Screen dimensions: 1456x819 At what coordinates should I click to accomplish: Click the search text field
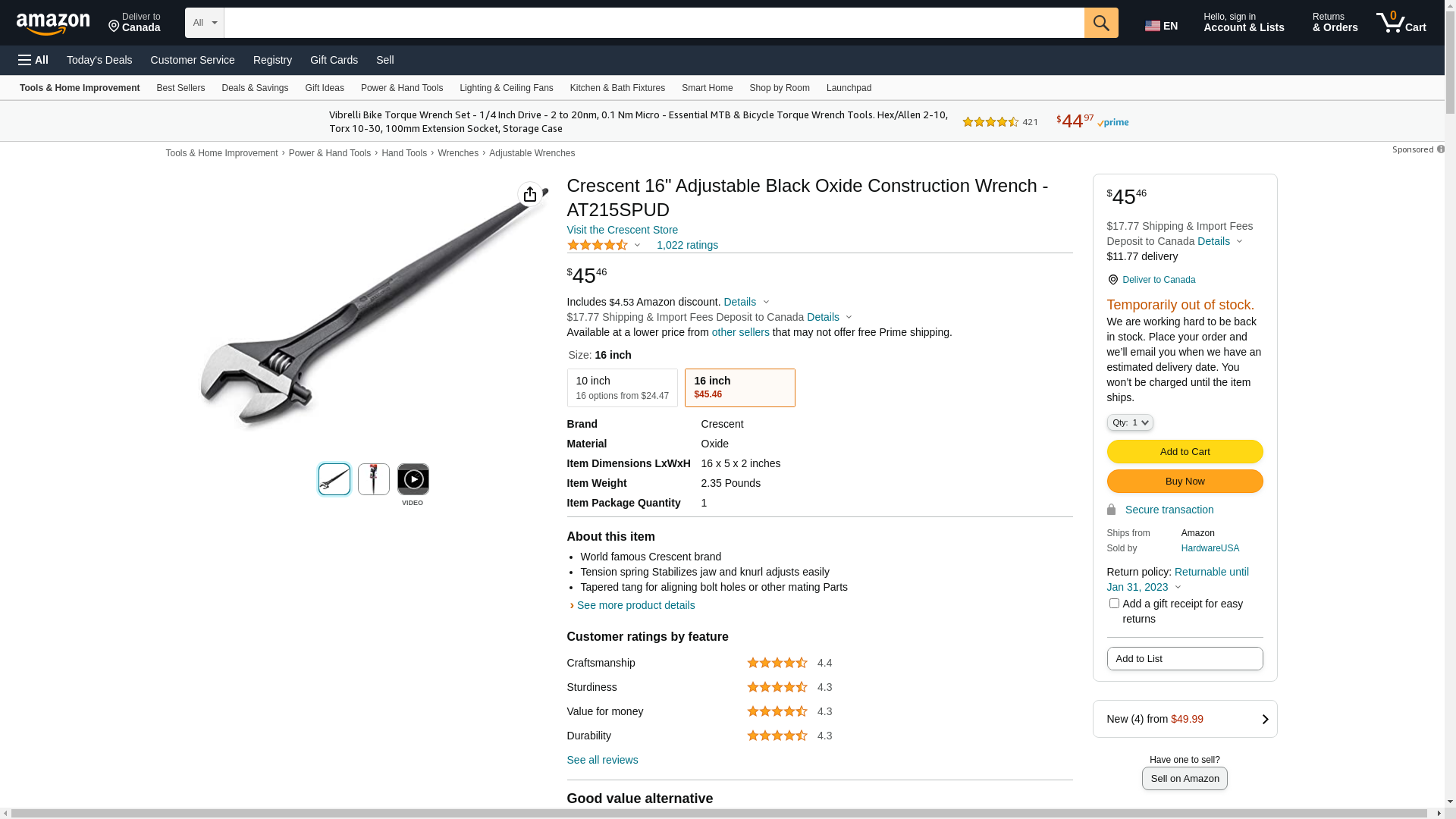tap(654, 23)
